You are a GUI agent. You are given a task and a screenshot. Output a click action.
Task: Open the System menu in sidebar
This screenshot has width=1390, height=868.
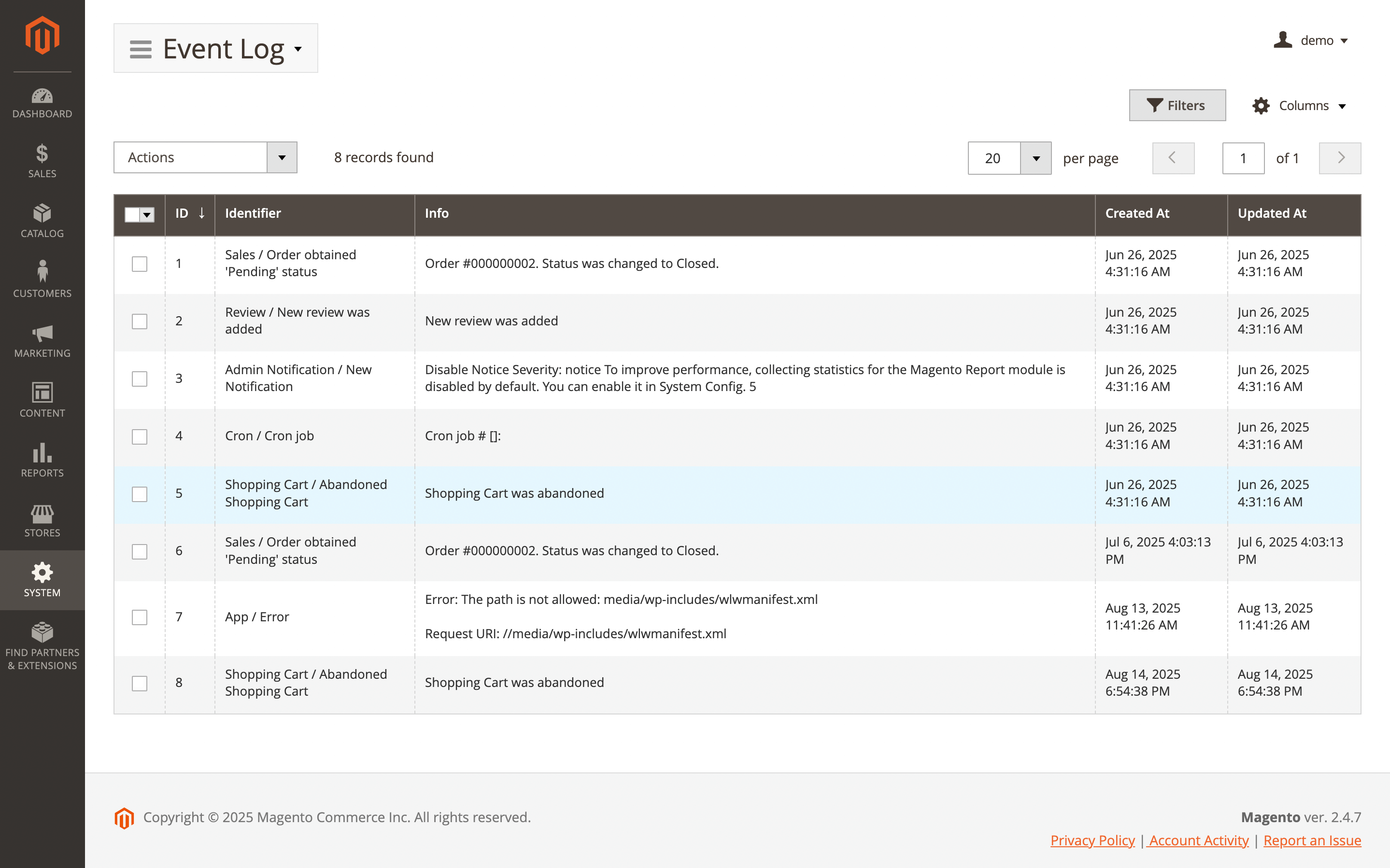click(42, 580)
